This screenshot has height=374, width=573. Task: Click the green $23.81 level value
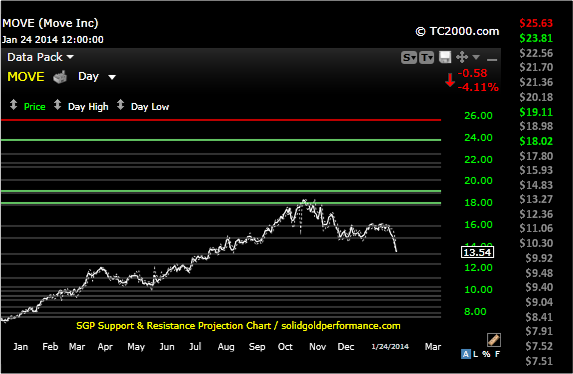[x=536, y=38]
